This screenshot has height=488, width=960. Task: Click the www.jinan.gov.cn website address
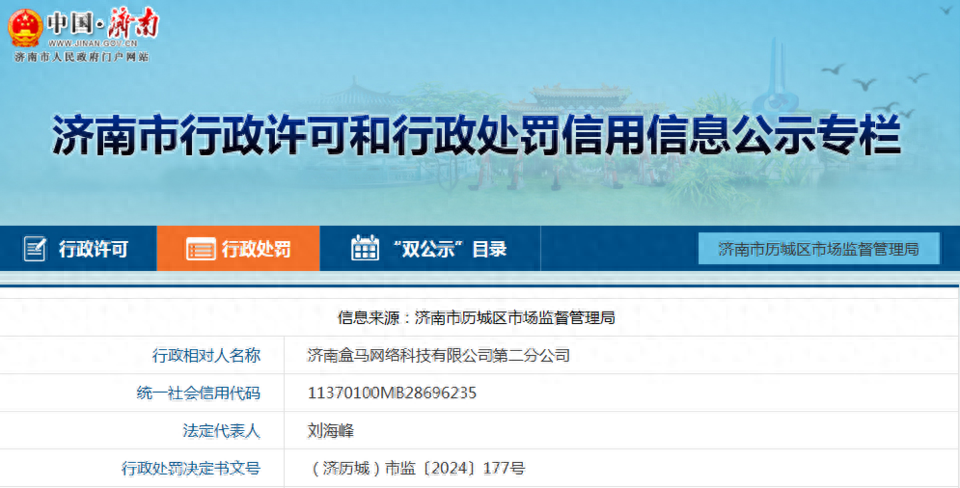98,43
